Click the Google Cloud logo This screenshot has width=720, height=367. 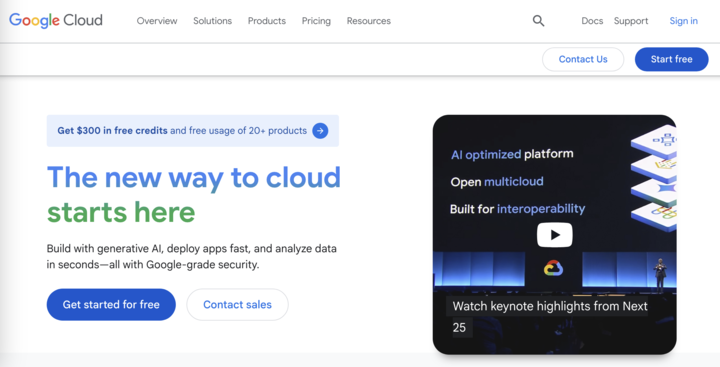[x=56, y=21]
